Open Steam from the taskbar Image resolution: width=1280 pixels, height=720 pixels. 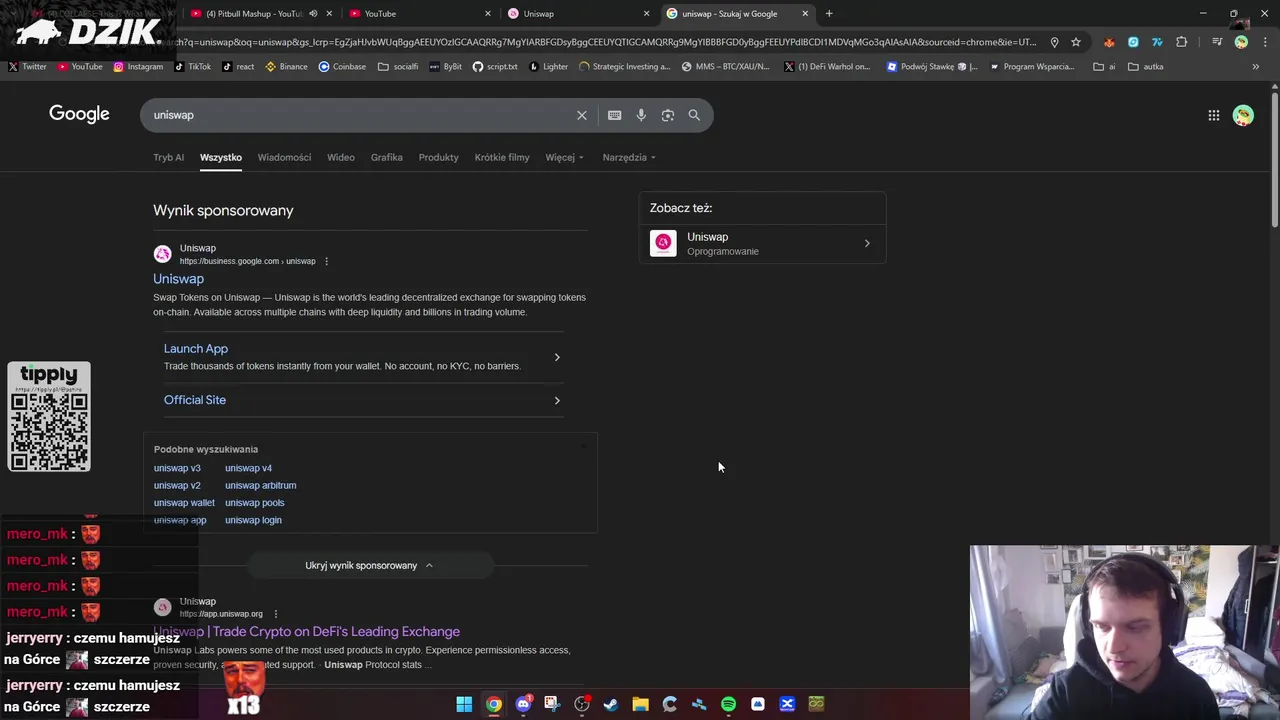611,704
